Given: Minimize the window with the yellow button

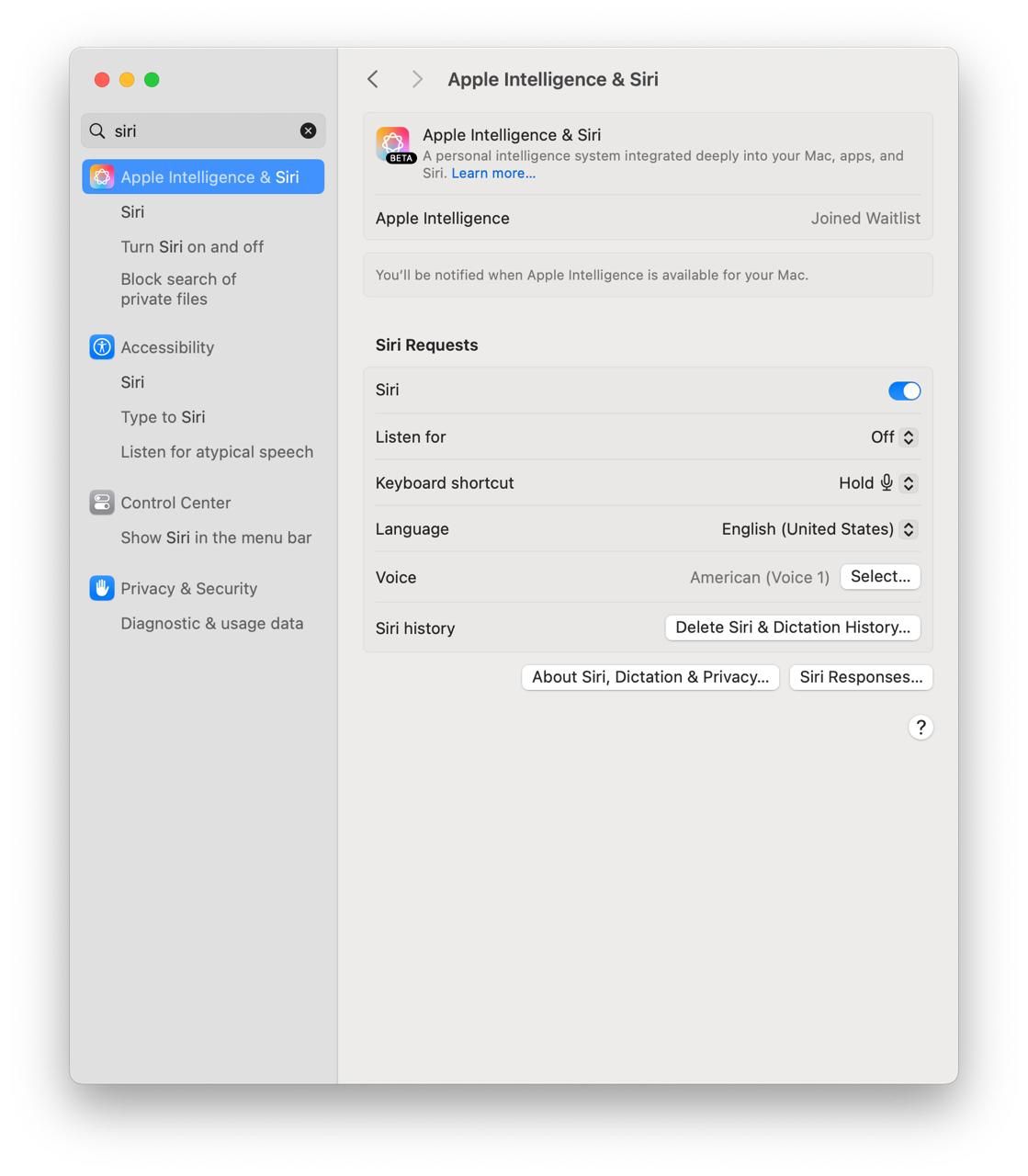Looking at the screenshot, I should tap(127, 80).
